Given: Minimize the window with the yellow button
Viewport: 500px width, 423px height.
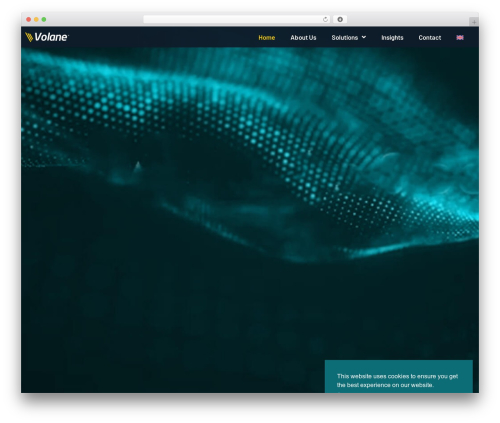Looking at the screenshot, I should 36,20.
